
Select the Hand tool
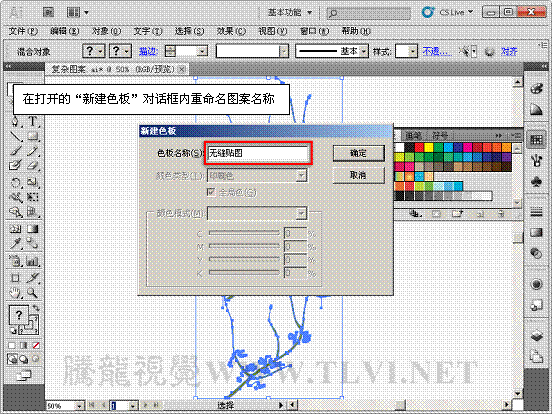pyautogui.click(x=15, y=293)
